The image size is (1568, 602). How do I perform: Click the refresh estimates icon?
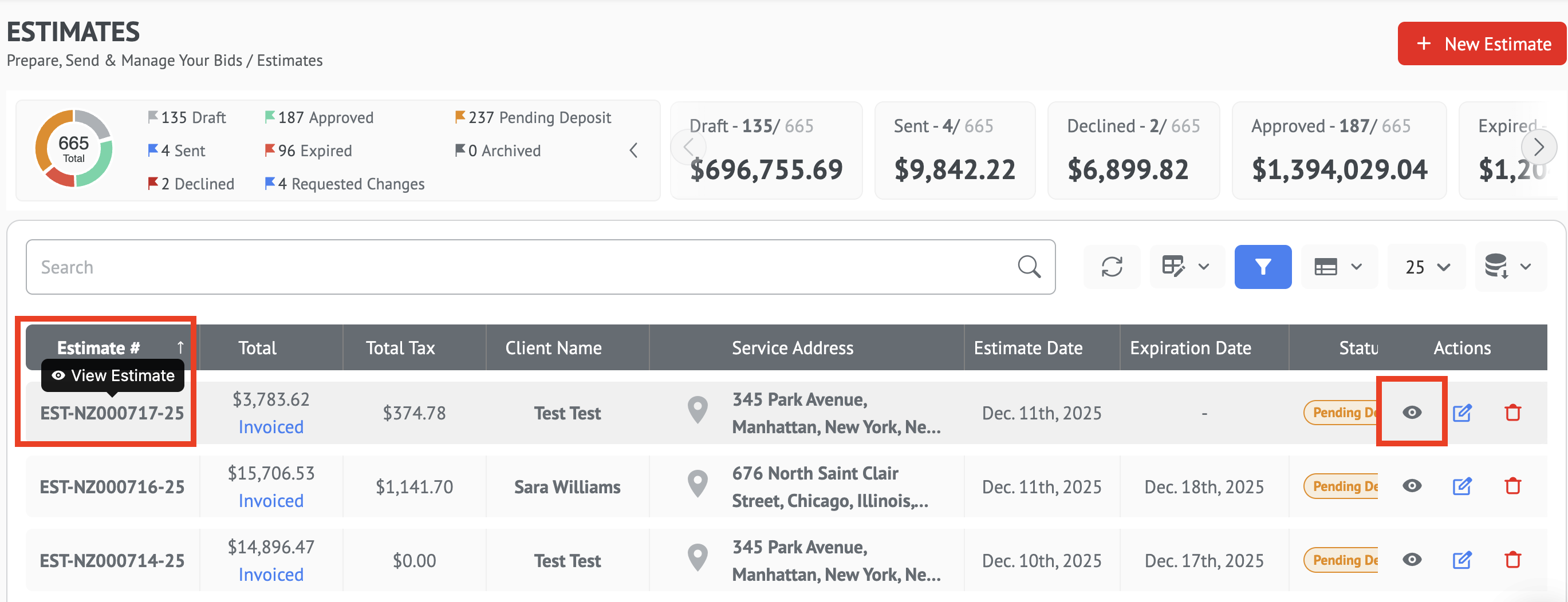click(1112, 267)
